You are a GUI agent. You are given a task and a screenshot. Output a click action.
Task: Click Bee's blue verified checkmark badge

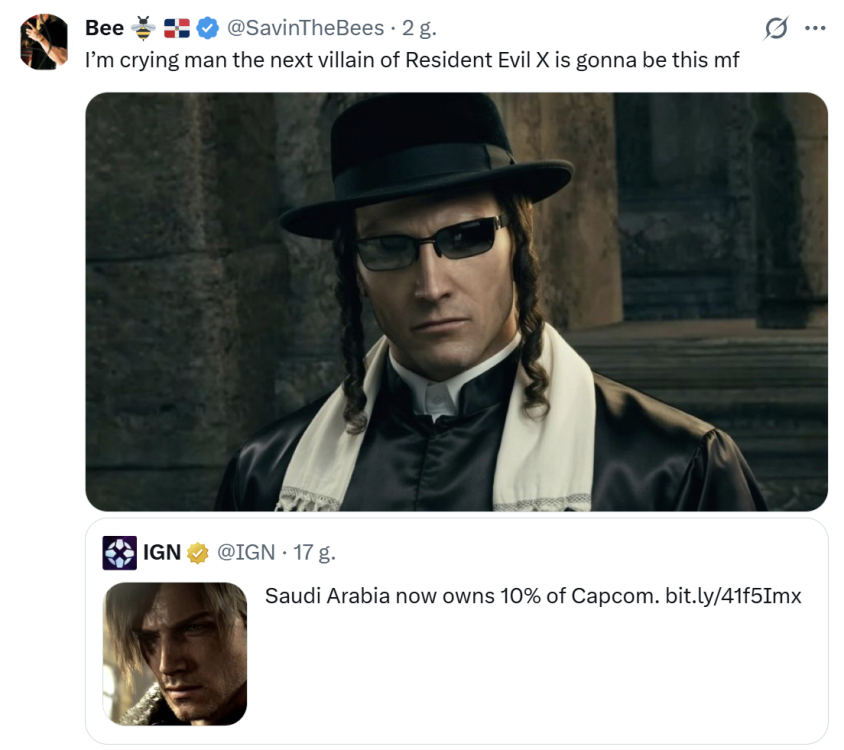[x=207, y=28]
